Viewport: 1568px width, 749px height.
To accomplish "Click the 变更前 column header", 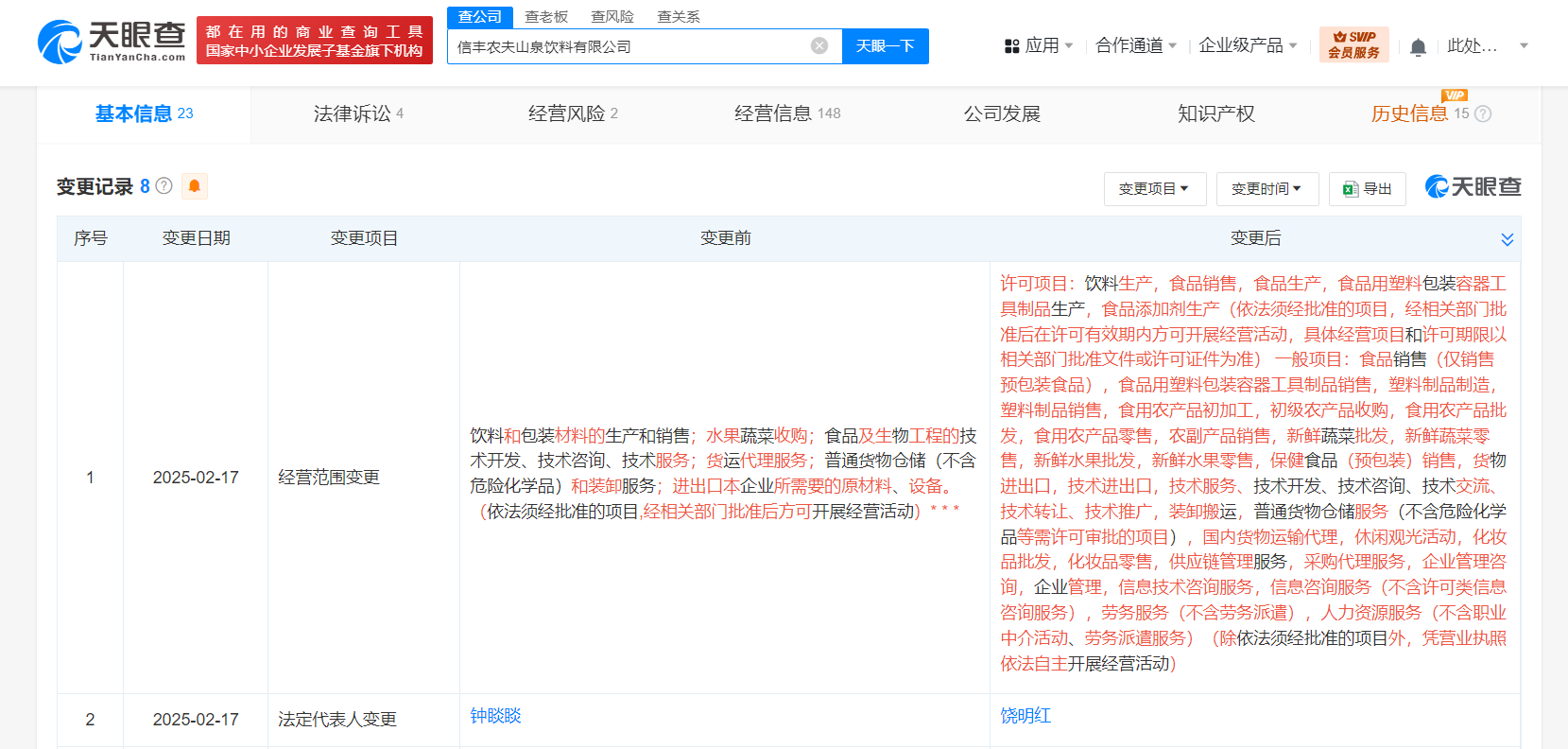I will (726, 238).
